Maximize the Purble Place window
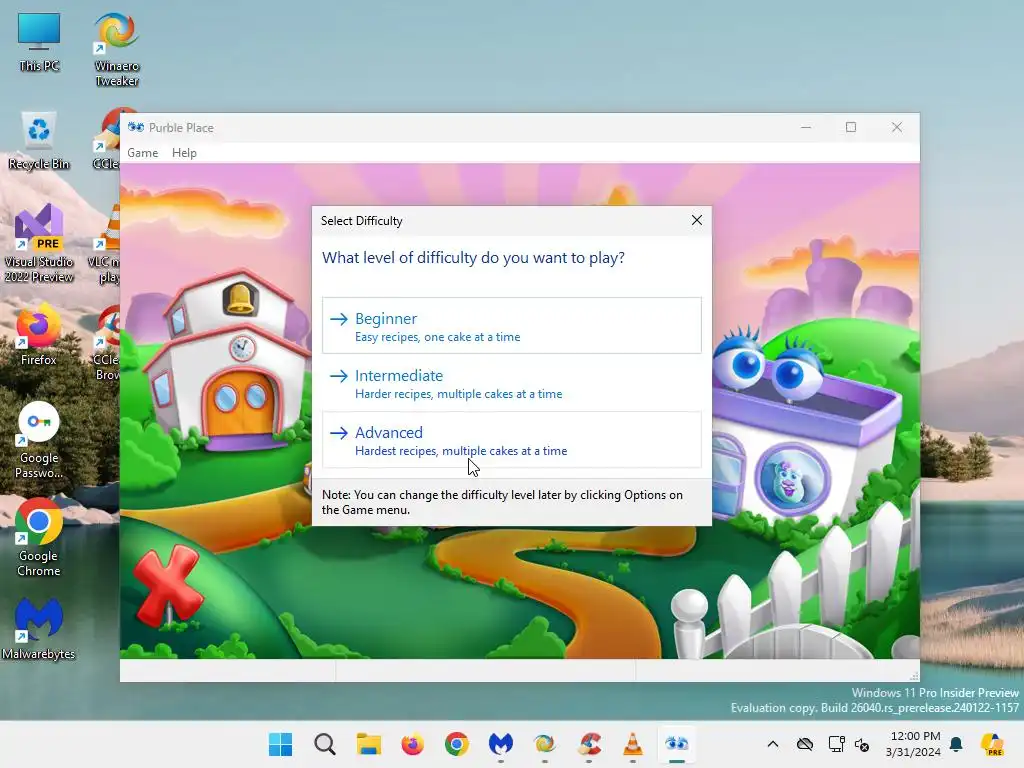This screenshot has width=1024, height=768. pos(851,127)
